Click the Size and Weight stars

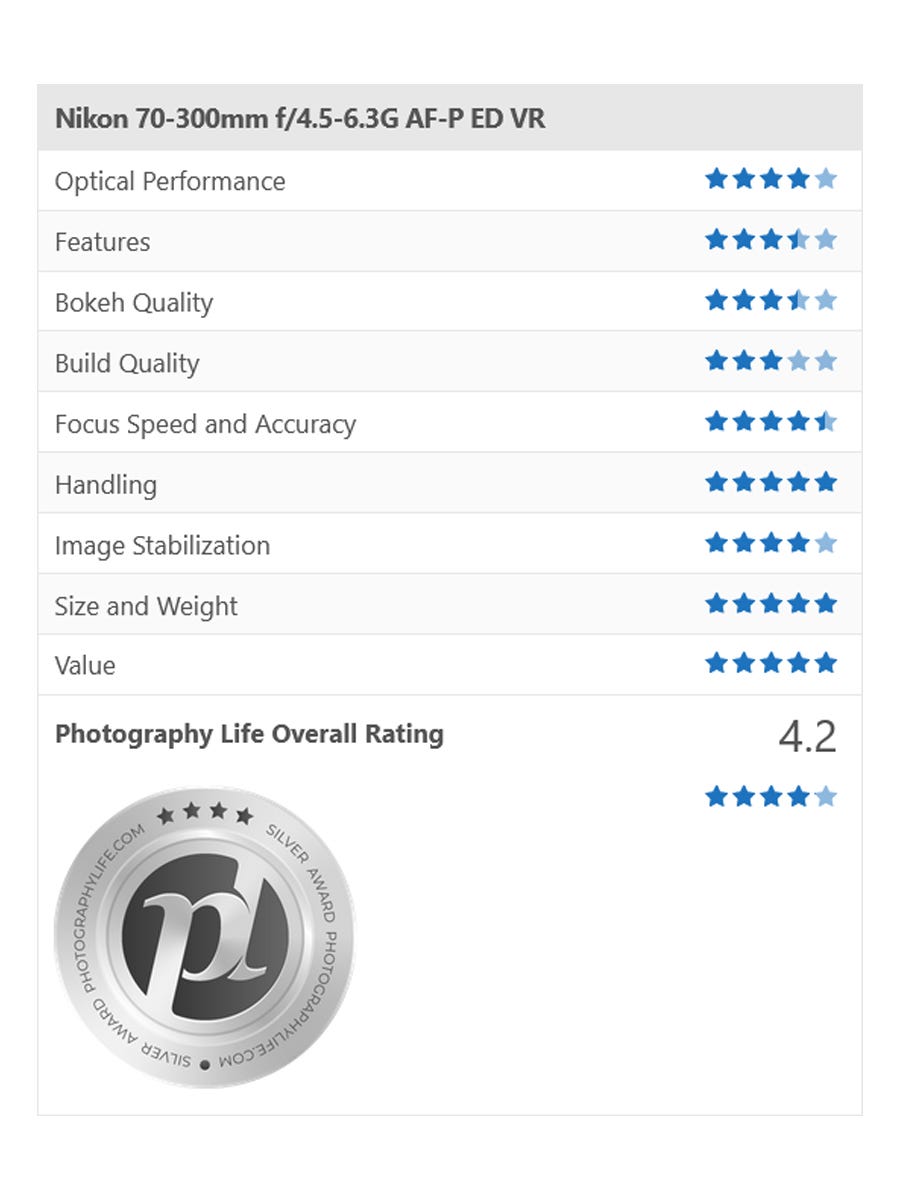(770, 604)
